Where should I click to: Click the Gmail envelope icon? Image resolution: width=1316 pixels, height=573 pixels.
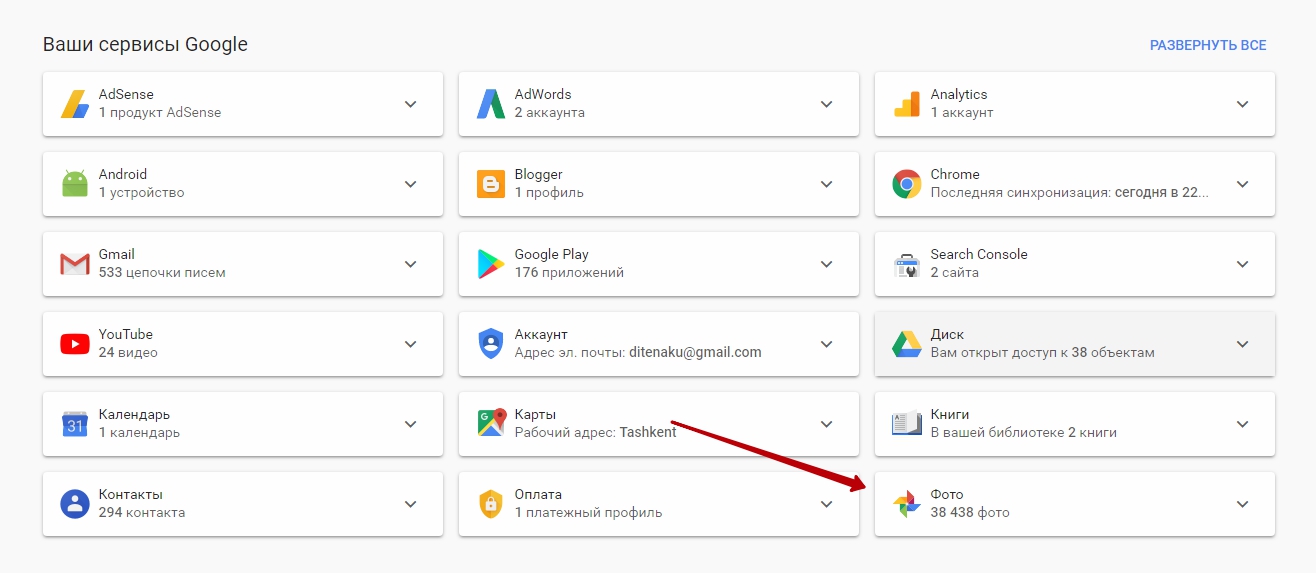click(75, 264)
